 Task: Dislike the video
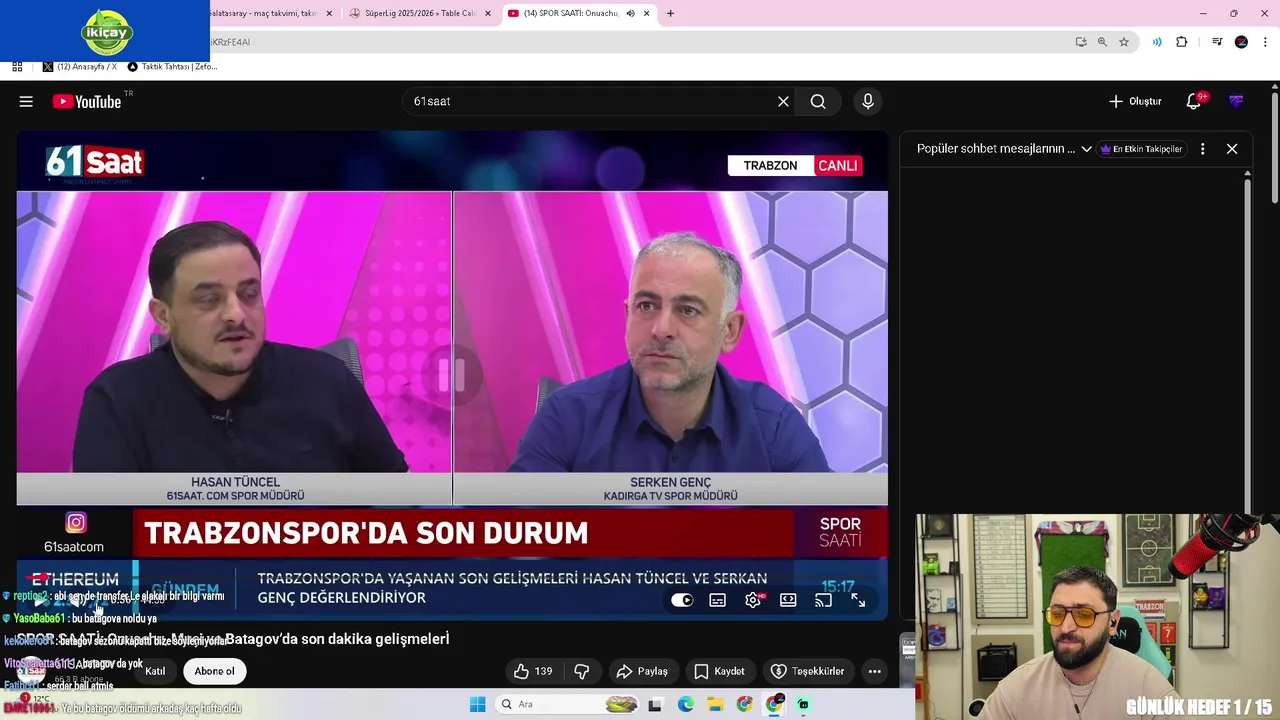pos(581,671)
